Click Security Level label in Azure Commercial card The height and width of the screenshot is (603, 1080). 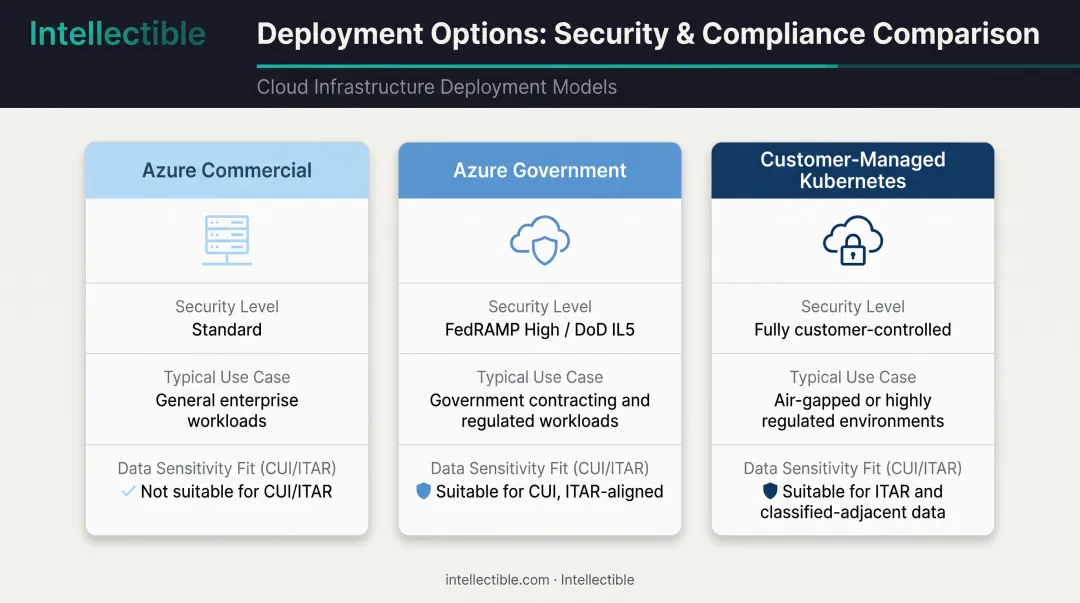[x=227, y=307]
